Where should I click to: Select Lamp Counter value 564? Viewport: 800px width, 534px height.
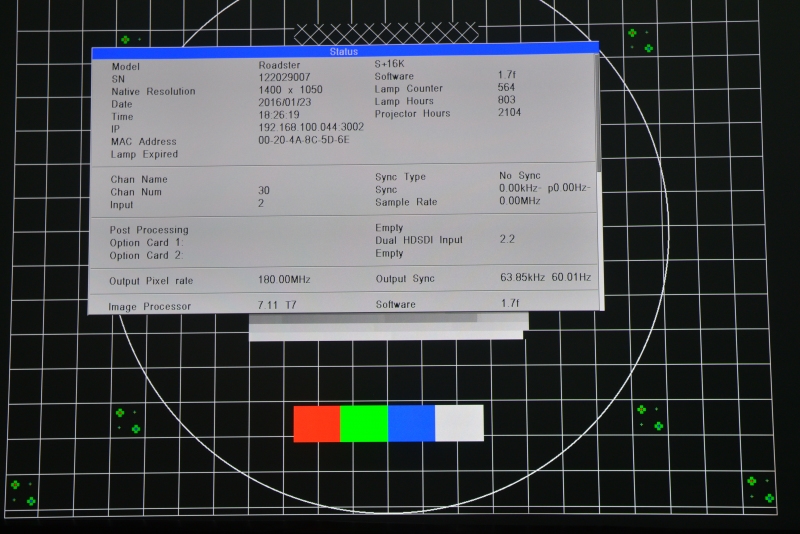506,87
